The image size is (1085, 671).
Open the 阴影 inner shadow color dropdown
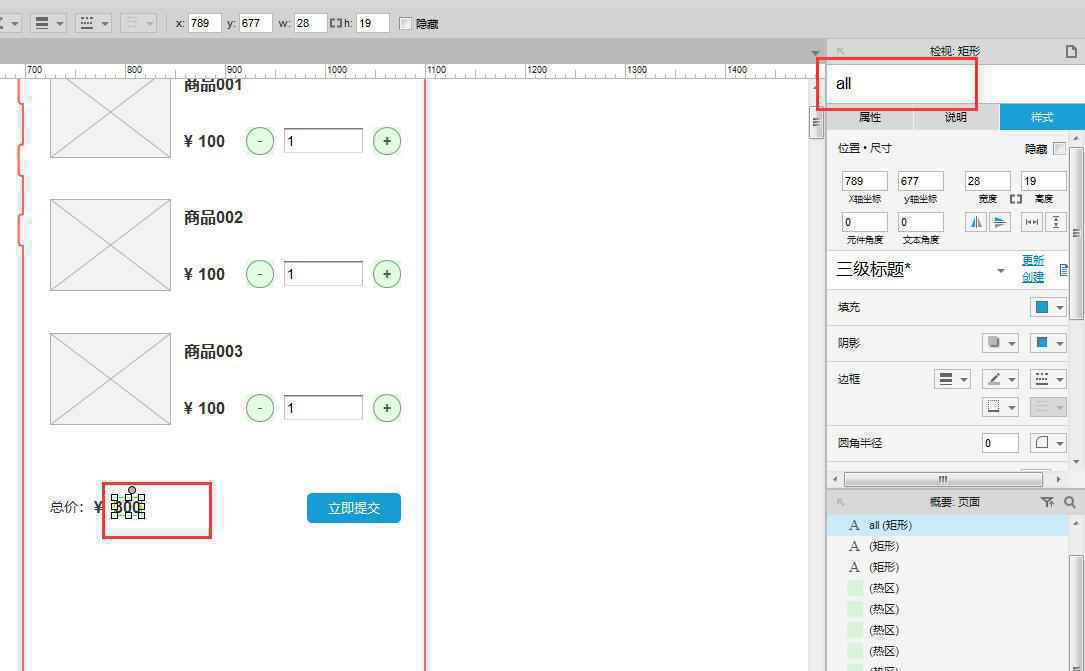pyautogui.click(x=1048, y=343)
